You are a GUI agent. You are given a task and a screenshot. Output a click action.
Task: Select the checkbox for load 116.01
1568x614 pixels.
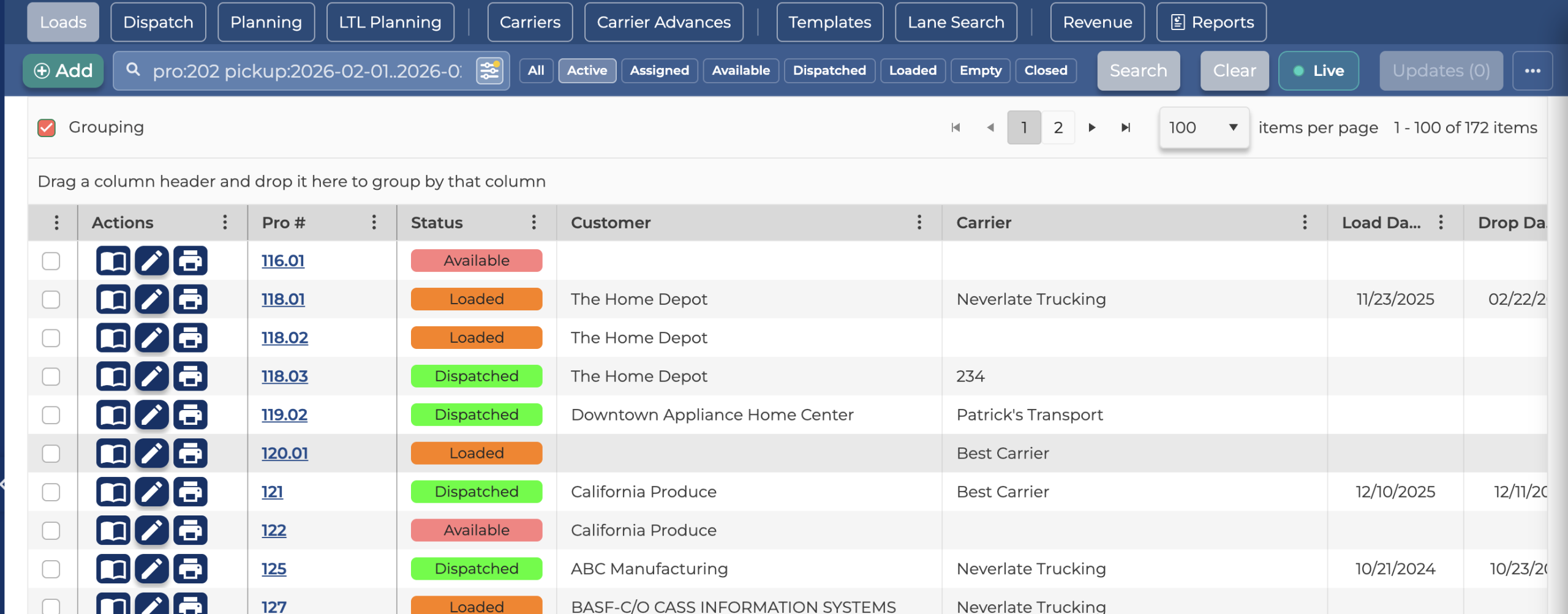pos(51,261)
